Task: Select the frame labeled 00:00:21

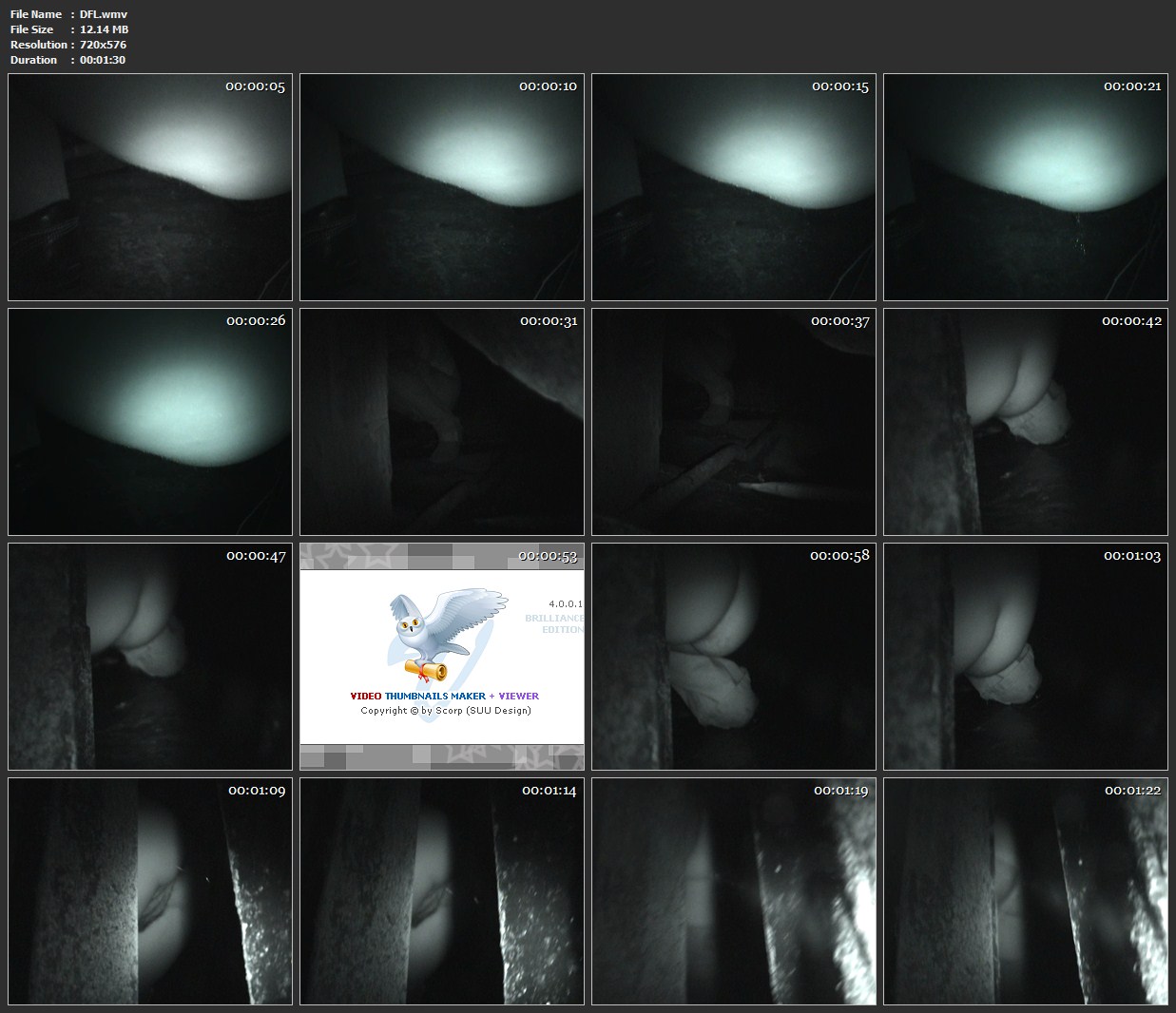Action: tap(1026, 187)
